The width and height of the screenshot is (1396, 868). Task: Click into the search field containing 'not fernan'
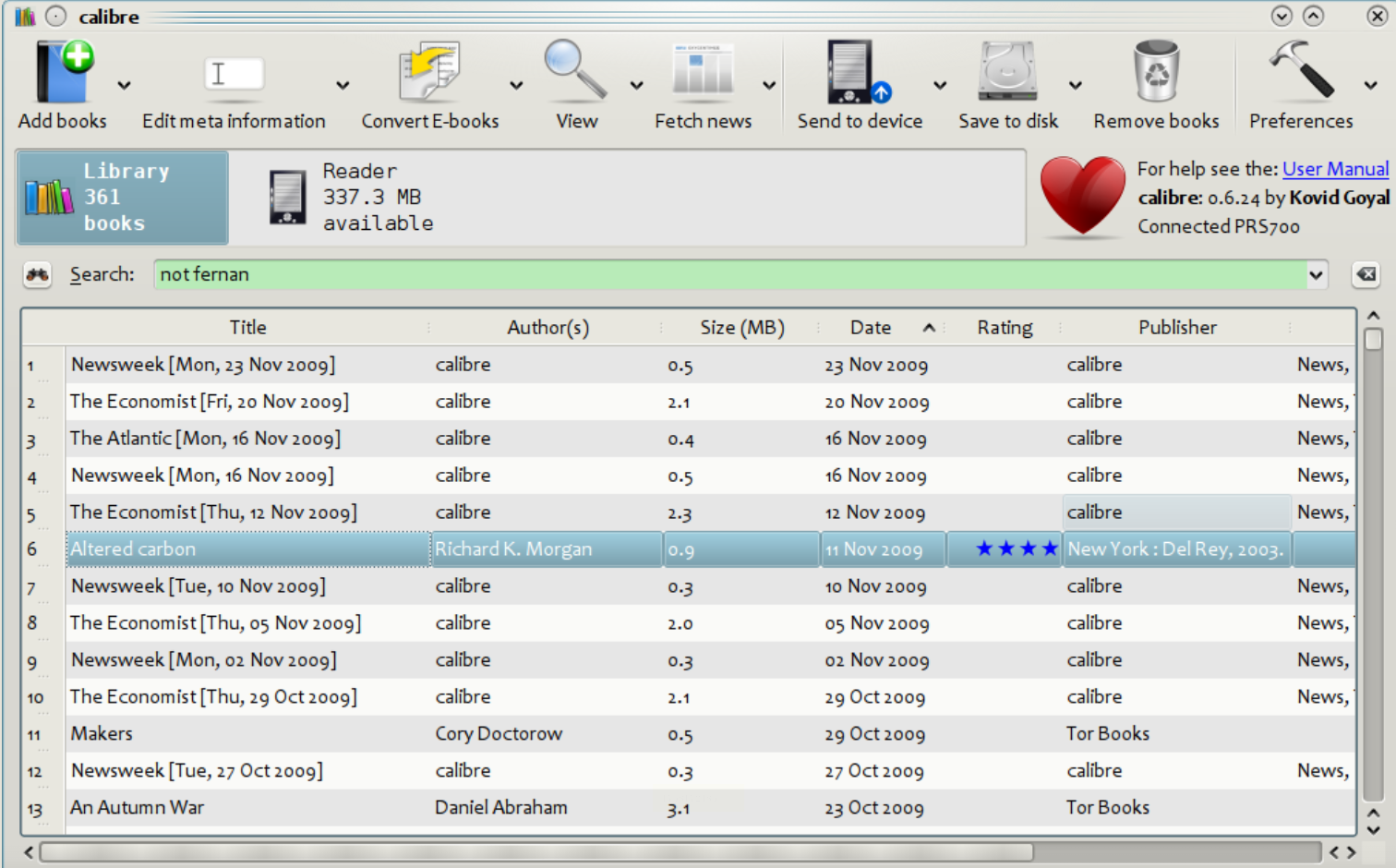[729, 274]
